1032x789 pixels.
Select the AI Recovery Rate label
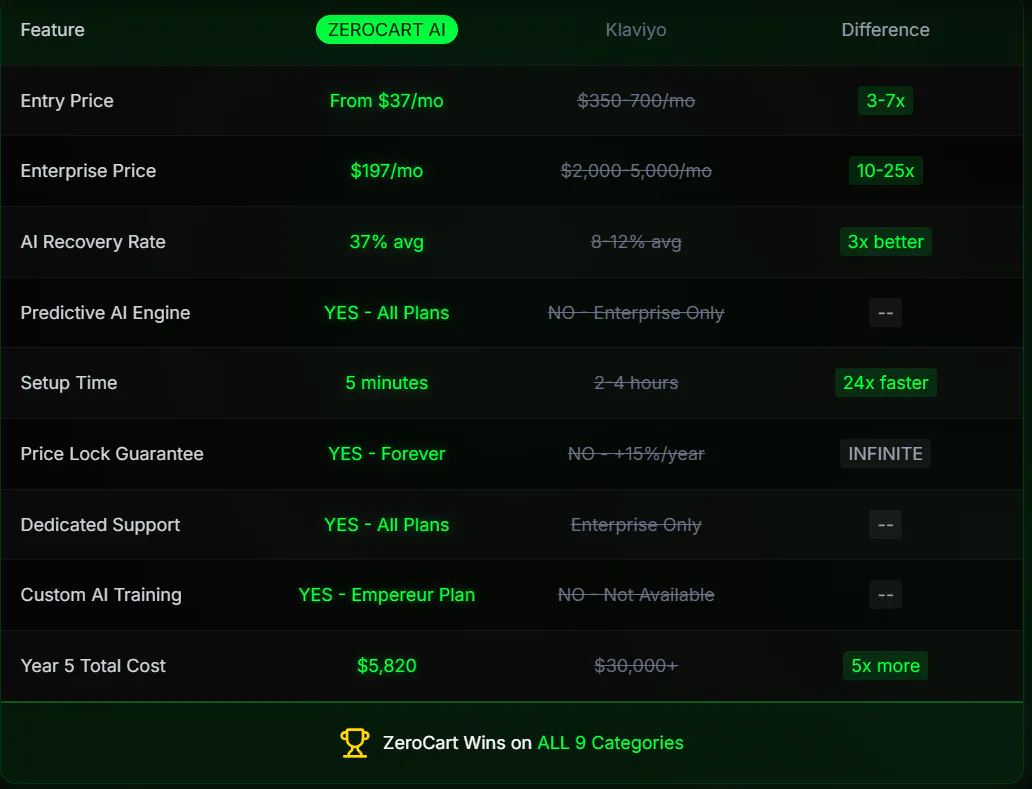93,242
